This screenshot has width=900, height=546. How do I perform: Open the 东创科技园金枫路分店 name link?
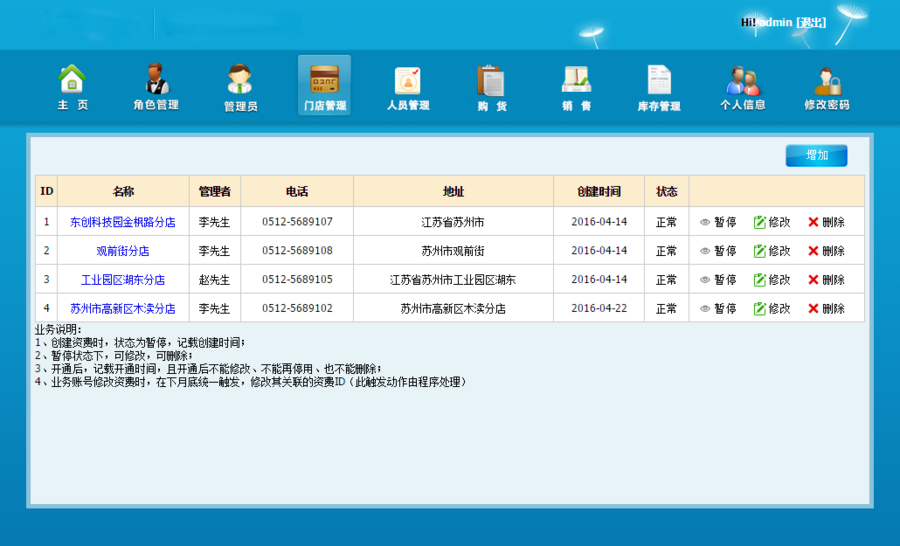tap(123, 222)
